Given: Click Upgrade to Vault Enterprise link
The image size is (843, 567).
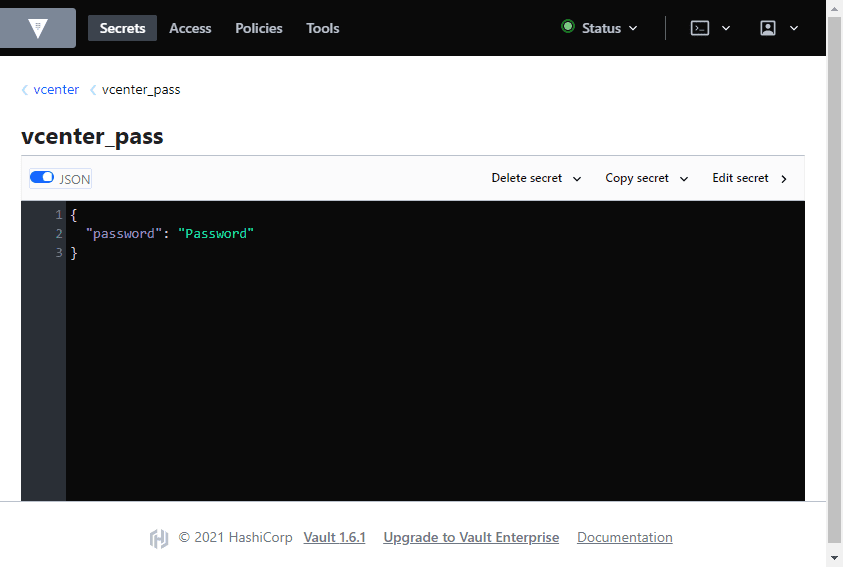Looking at the screenshot, I should click(x=471, y=537).
